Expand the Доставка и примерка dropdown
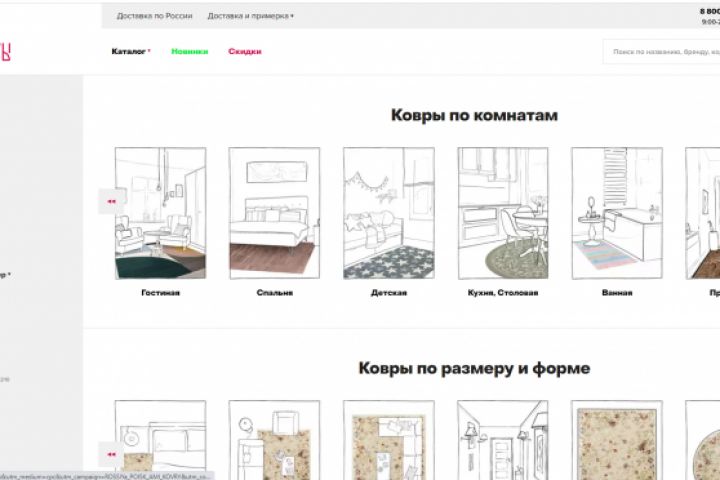Screen dimensions: 720x480 [x=250, y=16]
